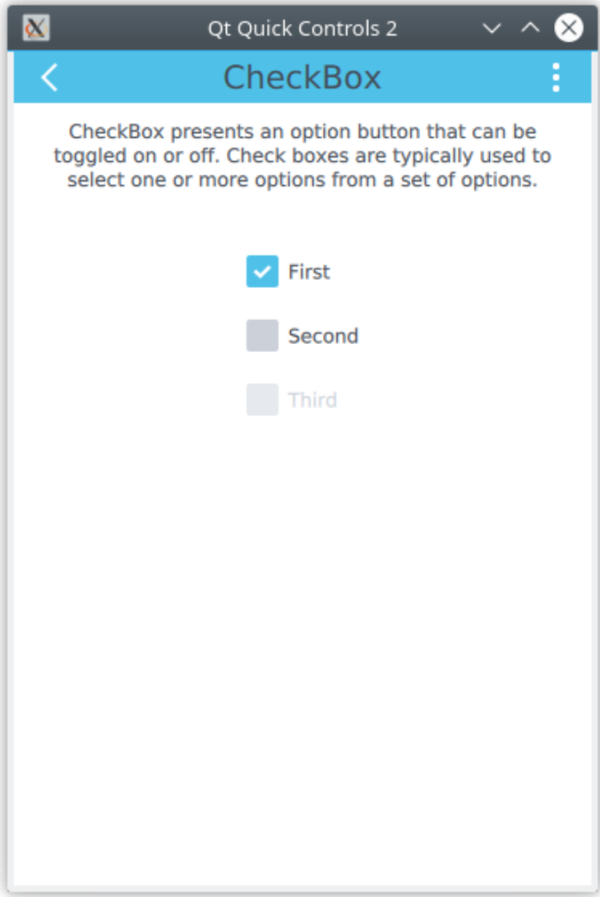This screenshot has height=897, width=600.
Task: Click the line starting "CheckBox presents an option"
Action: (x=303, y=132)
